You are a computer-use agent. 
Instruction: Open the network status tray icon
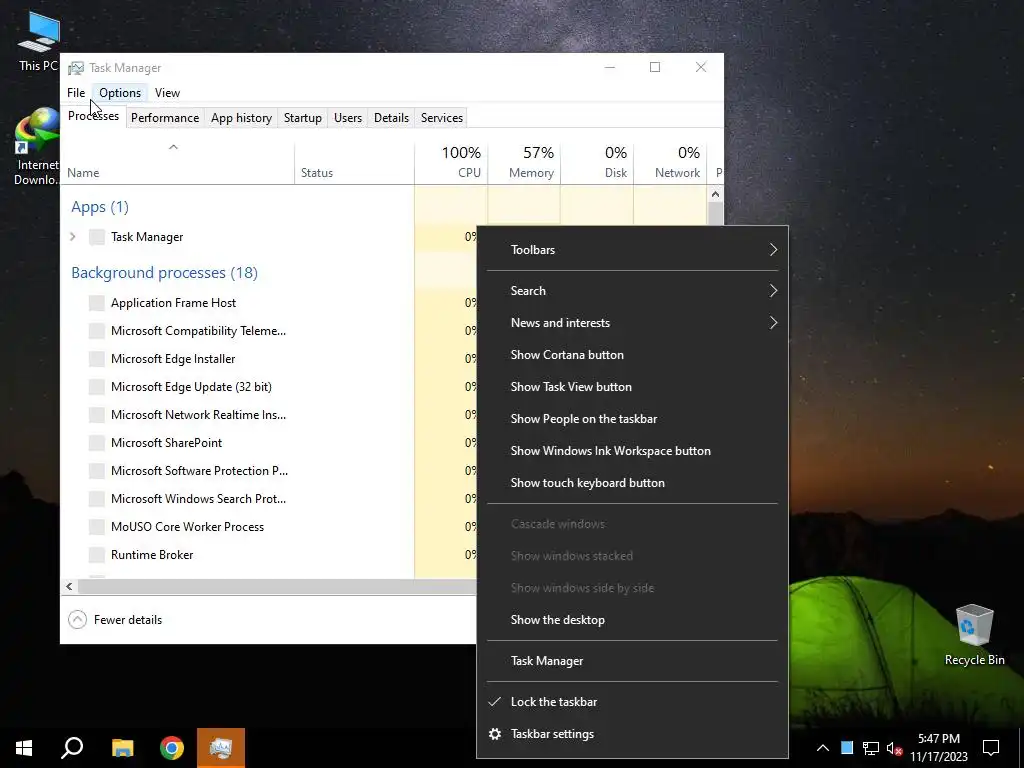[x=871, y=748]
